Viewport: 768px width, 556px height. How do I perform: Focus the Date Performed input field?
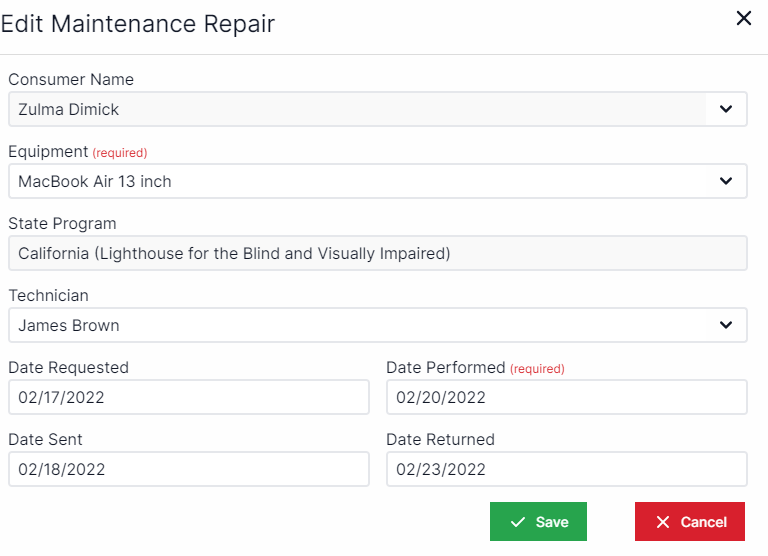point(566,397)
